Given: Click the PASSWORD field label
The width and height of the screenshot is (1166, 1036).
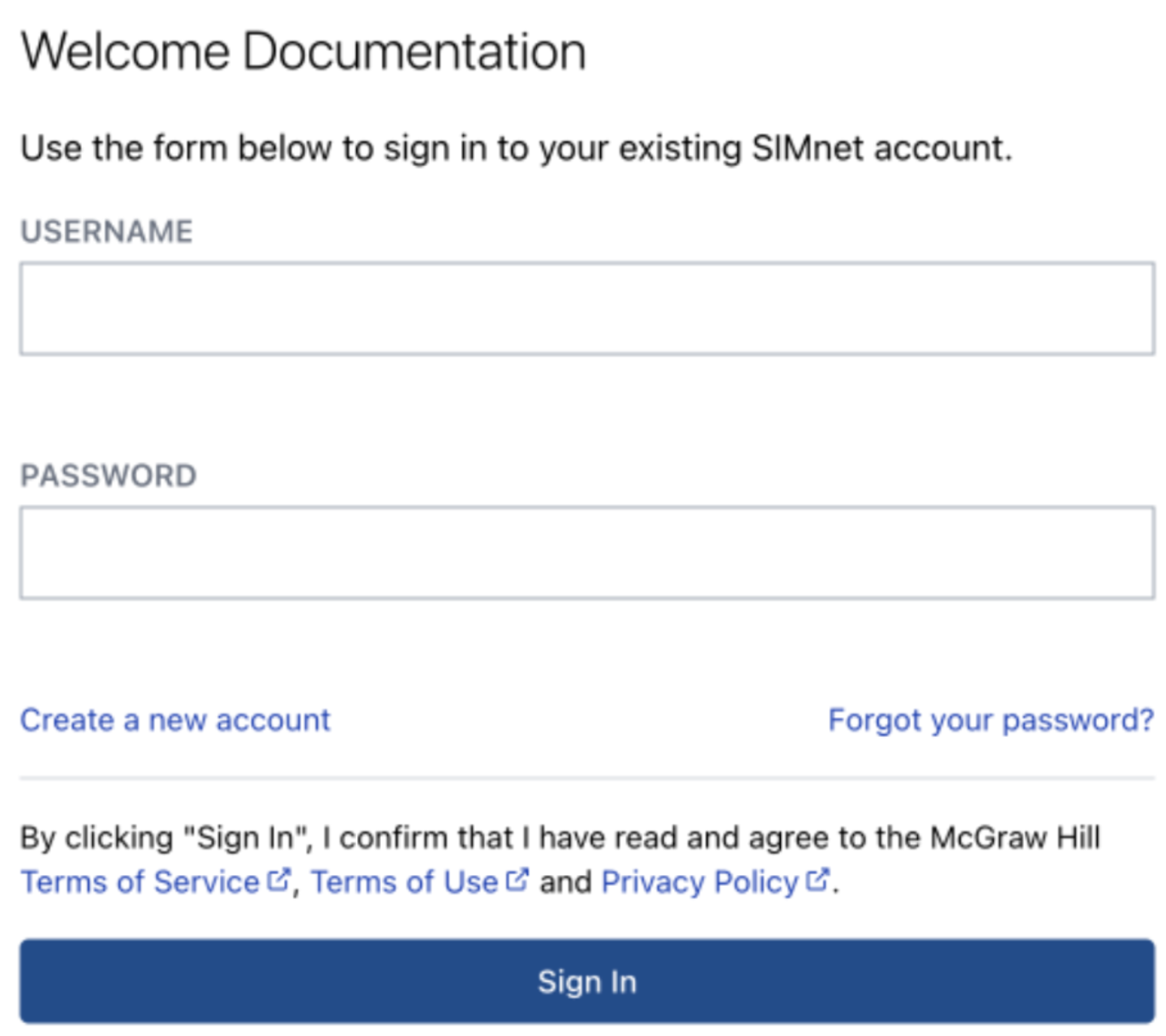Looking at the screenshot, I should 108,475.
